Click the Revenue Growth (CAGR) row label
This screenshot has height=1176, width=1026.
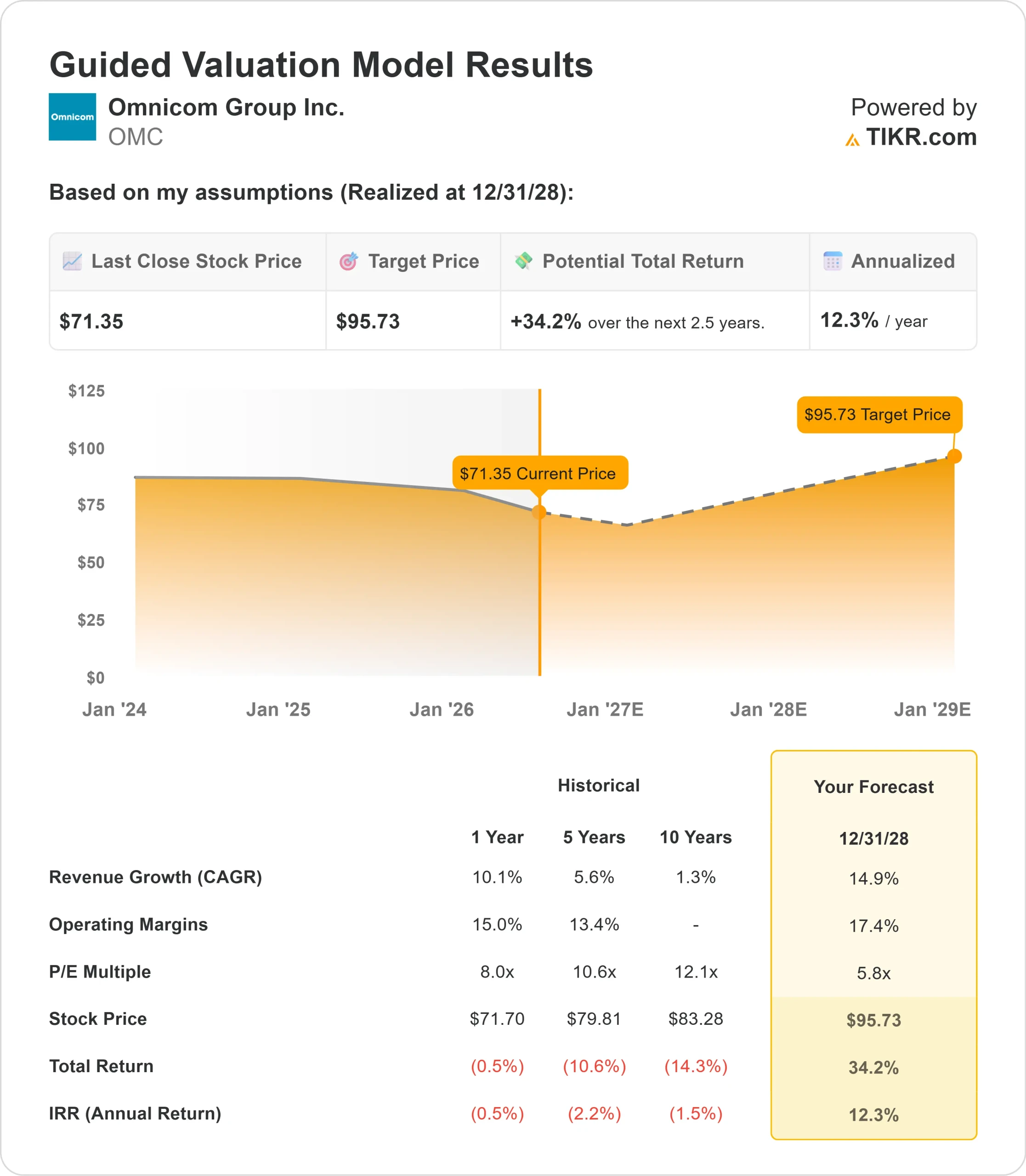[156, 877]
